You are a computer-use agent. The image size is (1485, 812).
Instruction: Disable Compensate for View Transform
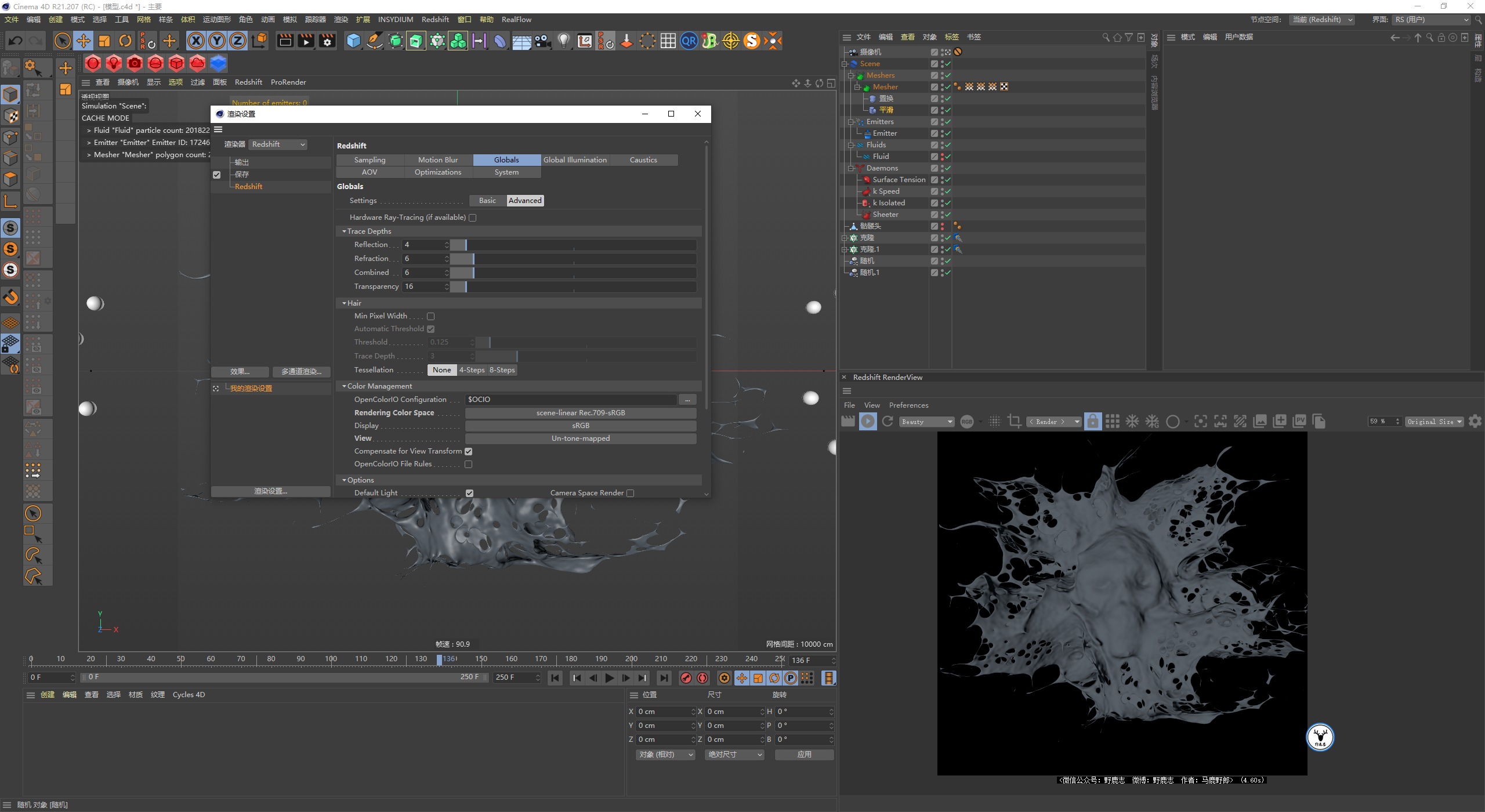click(x=469, y=451)
